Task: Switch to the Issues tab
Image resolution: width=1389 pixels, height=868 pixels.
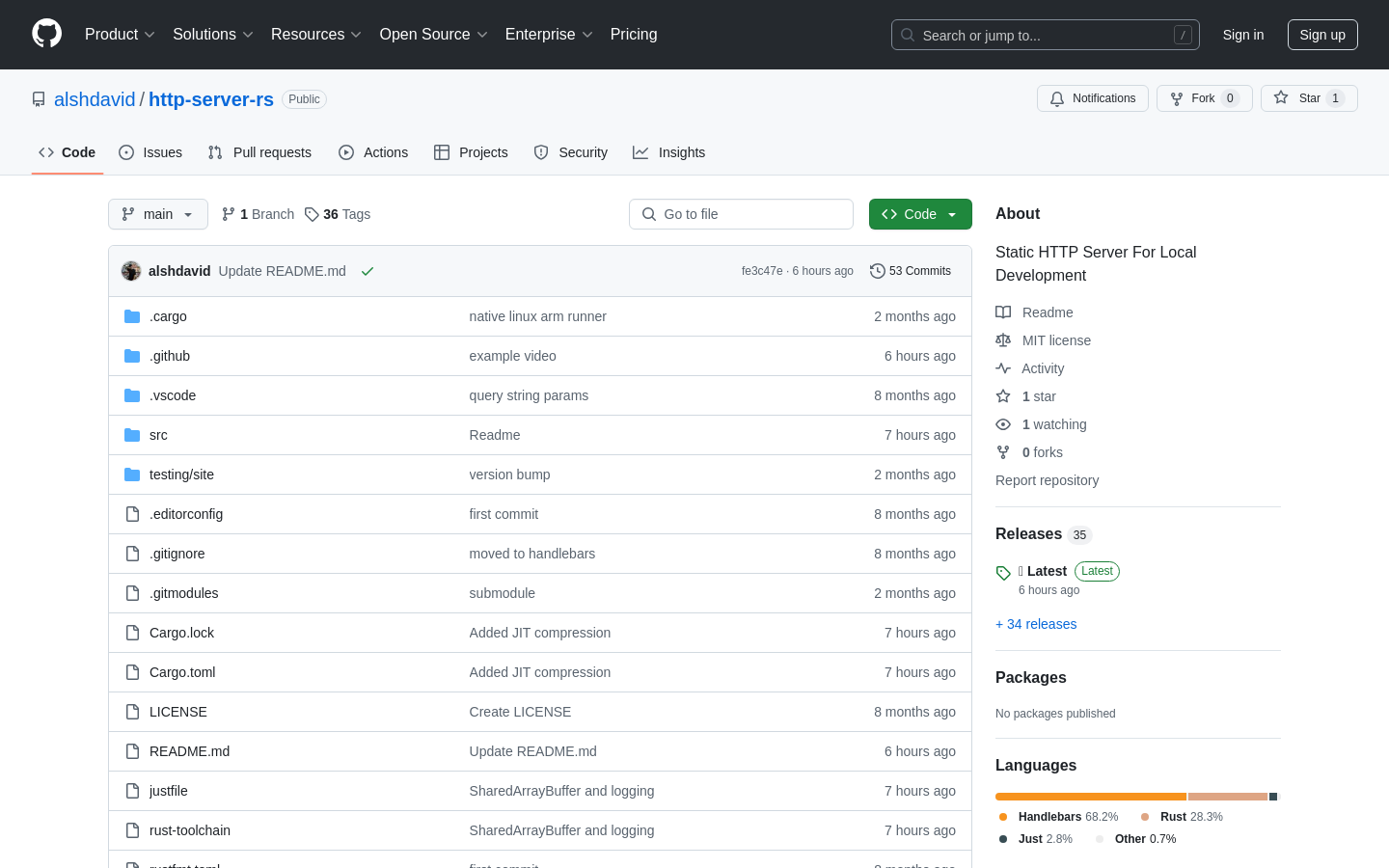Action: pos(150,152)
